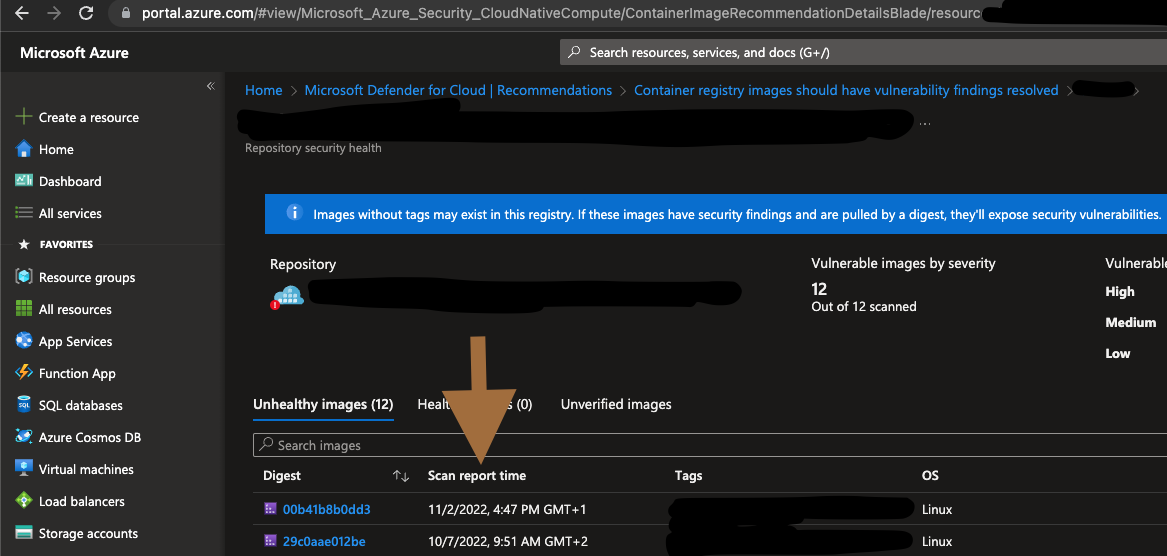1167x556 pixels.
Task: Click the repository cloud registry icon
Action: 288,297
